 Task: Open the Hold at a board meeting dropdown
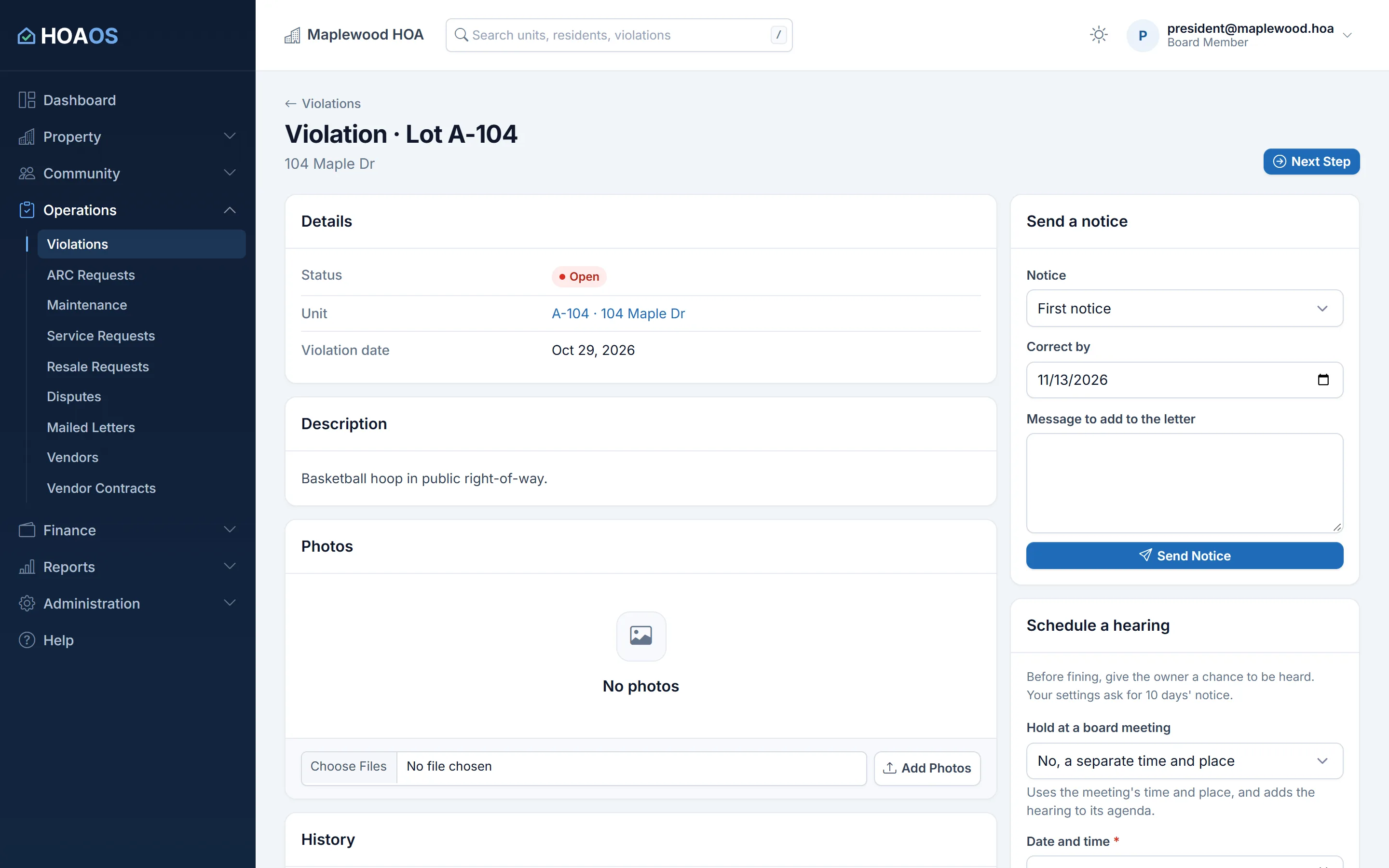[x=1184, y=760]
